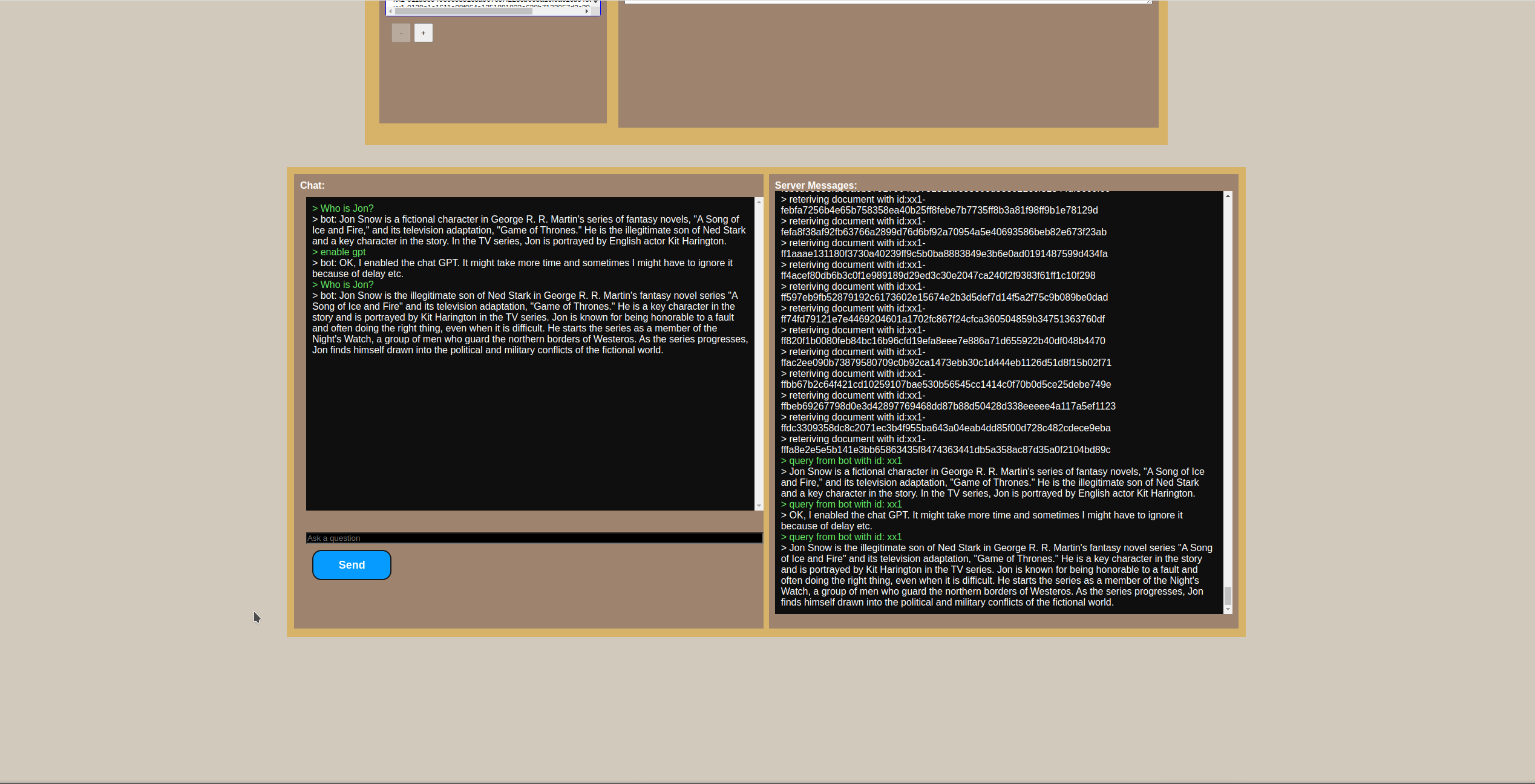The height and width of the screenshot is (784, 1535).
Task: Click the chat box scroll-up arrow
Action: (x=759, y=202)
